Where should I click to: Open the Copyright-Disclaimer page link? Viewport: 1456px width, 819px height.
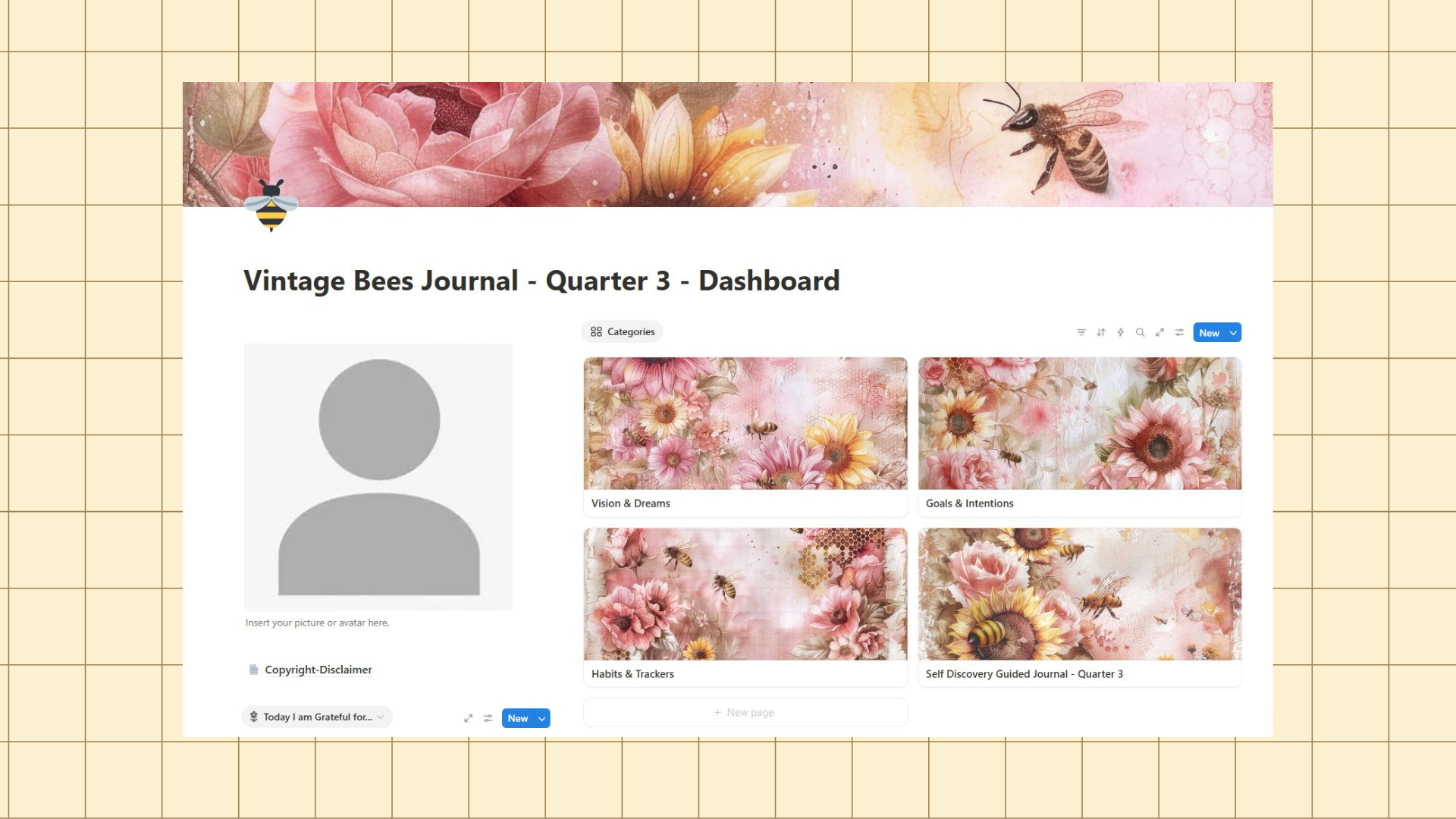point(318,670)
